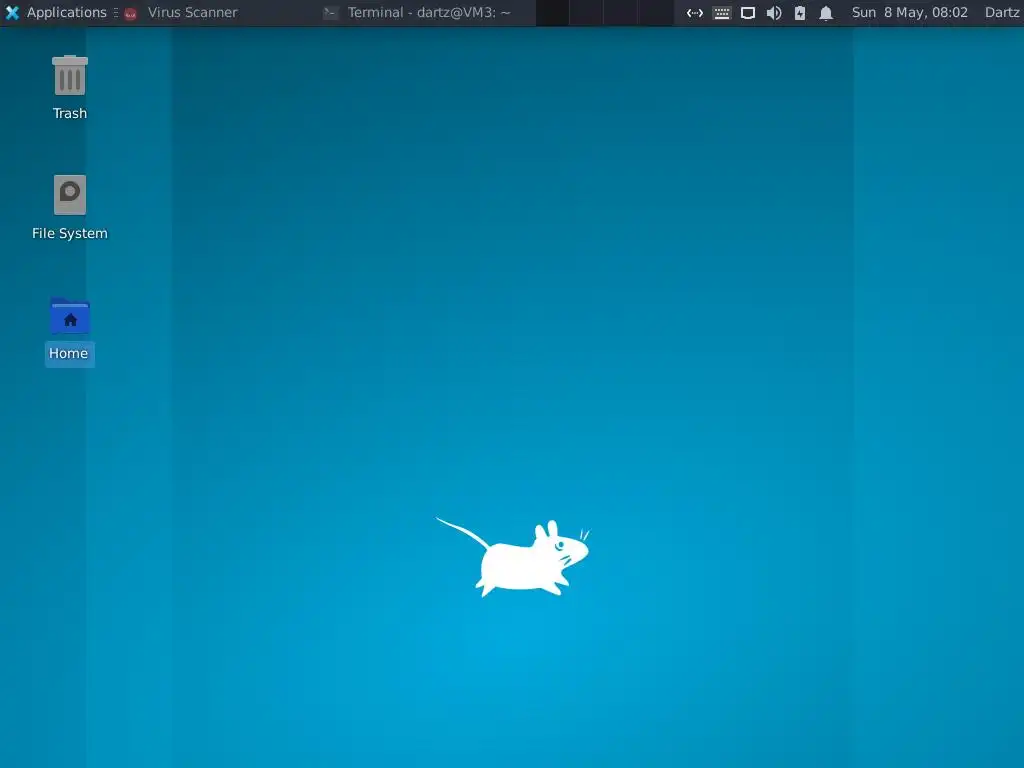Screen dimensions: 1024x768
Task: Click the Trash label on the desktop
Action: coord(70,114)
